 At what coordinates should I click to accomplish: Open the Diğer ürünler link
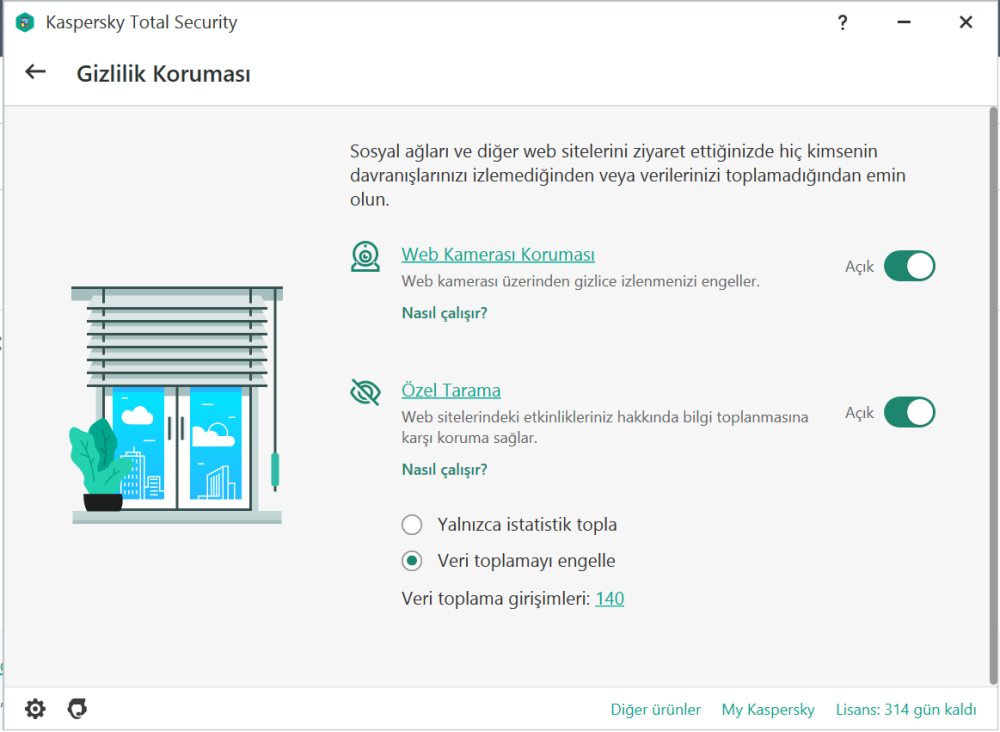(656, 710)
